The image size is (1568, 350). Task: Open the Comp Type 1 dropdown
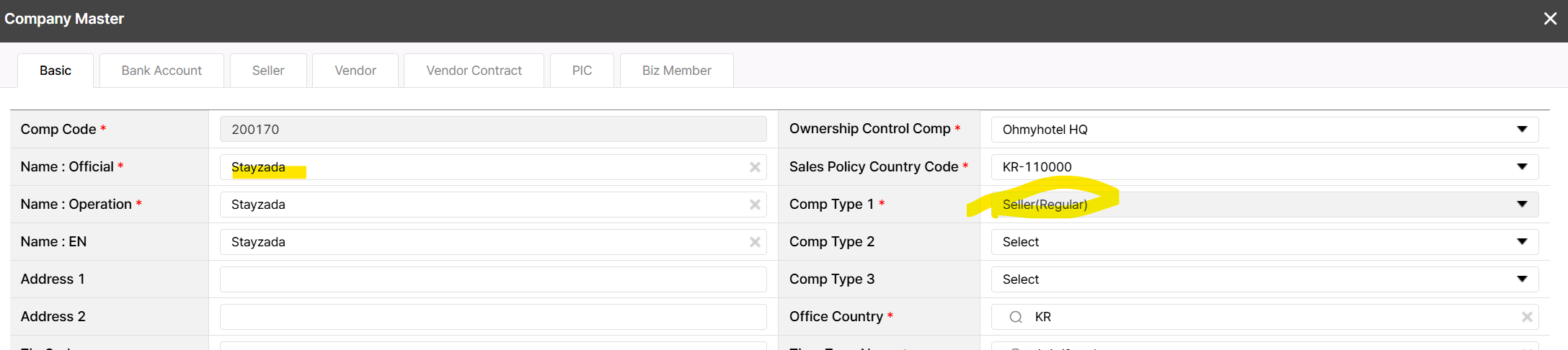[x=1522, y=205]
